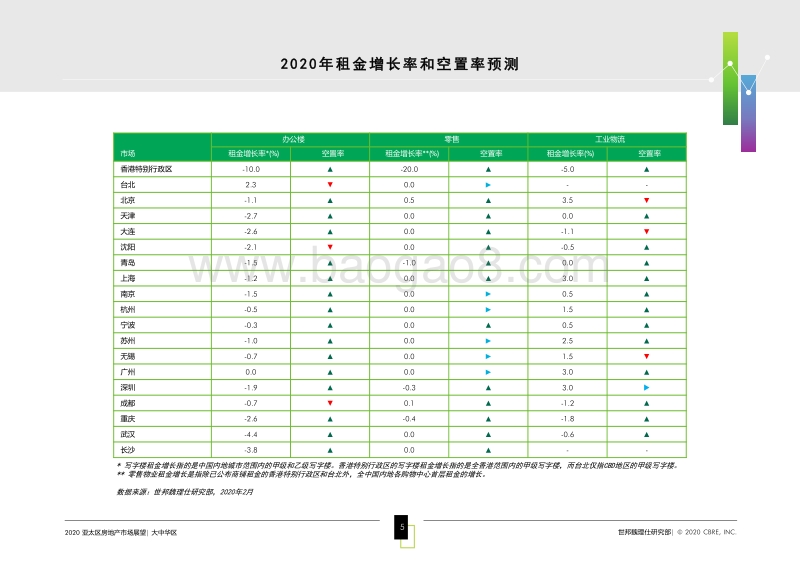Click the 北京 row label
Viewport: 800px width, 565px height.
pyautogui.click(x=128, y=201)
